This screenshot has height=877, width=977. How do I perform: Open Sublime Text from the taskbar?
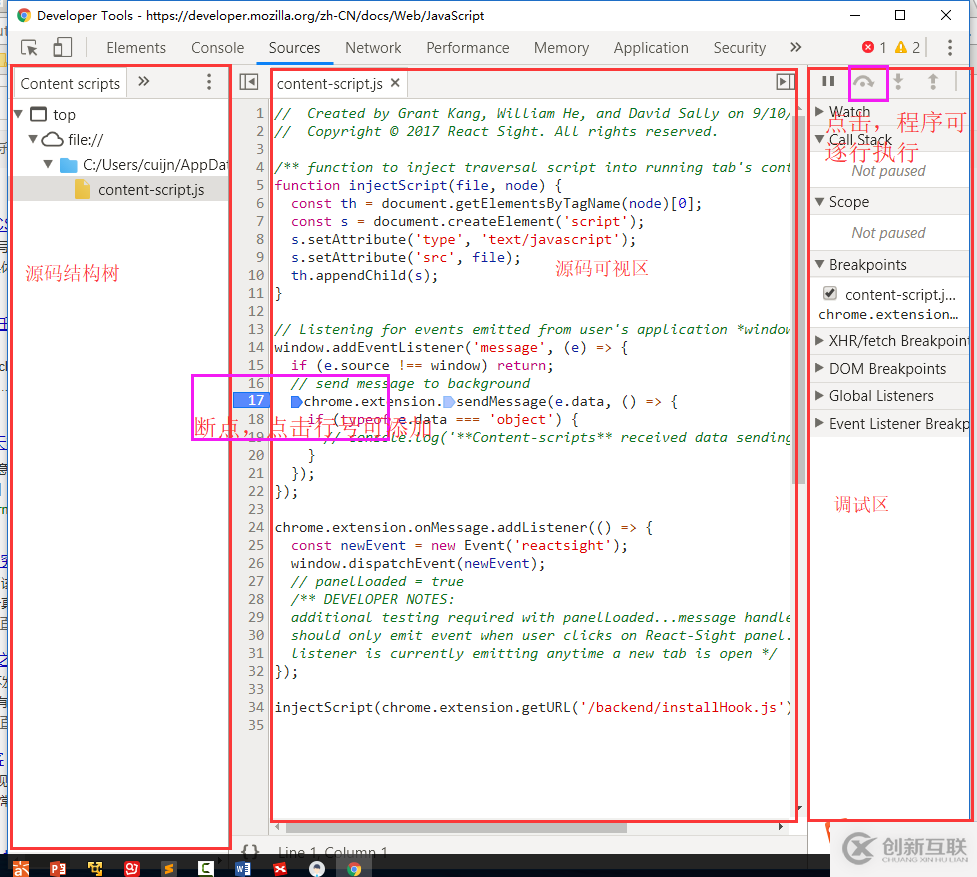[x=168, y=868]
